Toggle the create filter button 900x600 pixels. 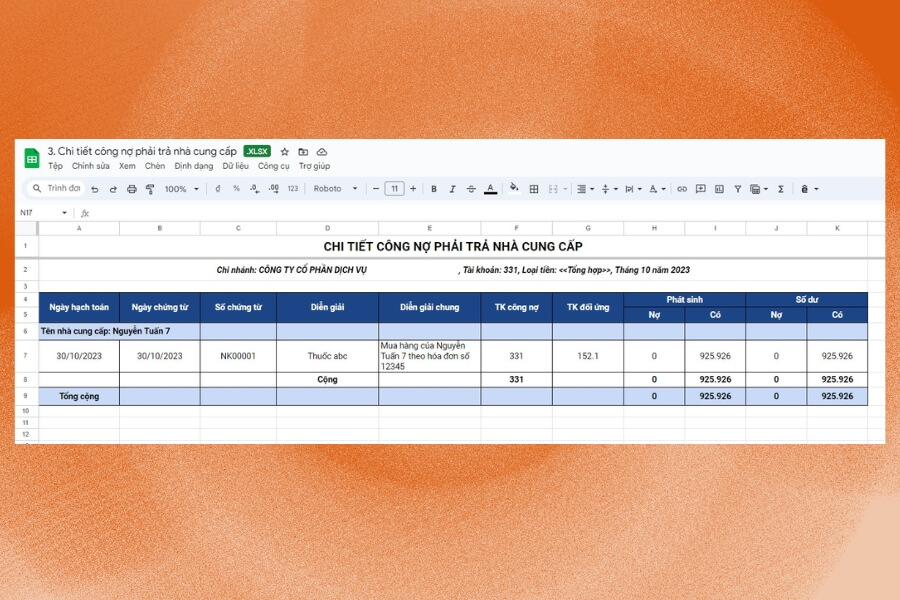click(738, 189)
